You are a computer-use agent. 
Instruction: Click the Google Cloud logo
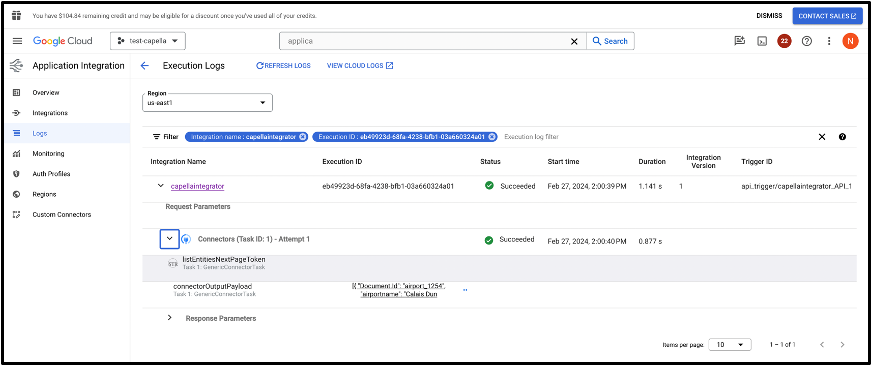click(x=62, y=41)
